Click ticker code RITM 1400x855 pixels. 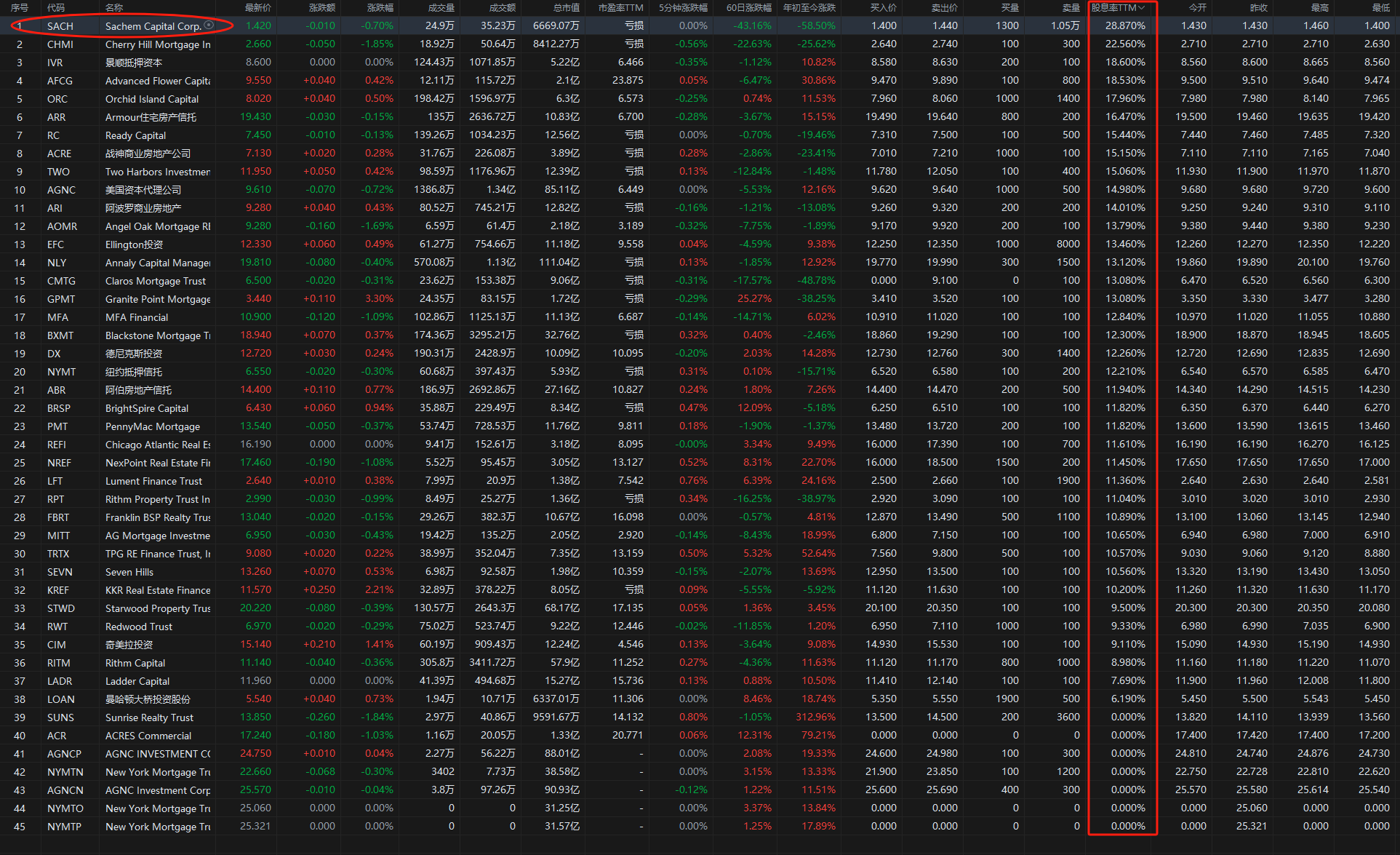[x=59, y=663]
